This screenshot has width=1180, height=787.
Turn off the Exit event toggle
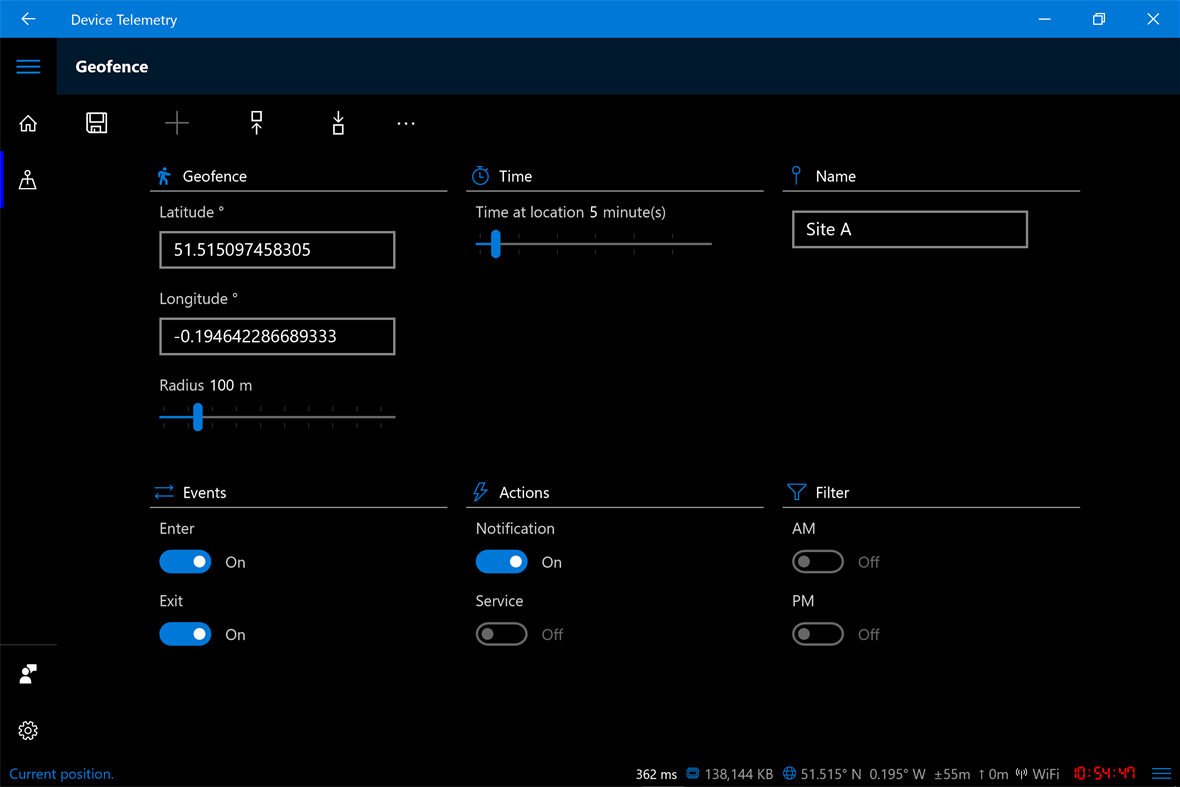(185, 633)
